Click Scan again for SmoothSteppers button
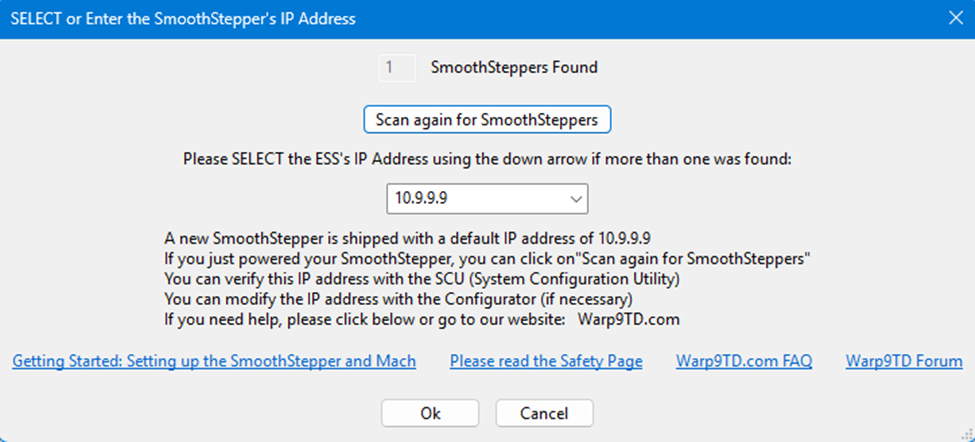 (x=486, y=119)
